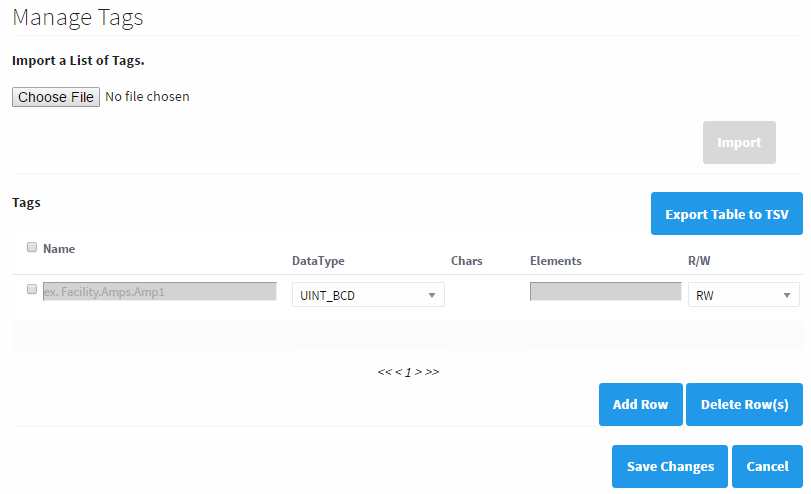Go to first page with << link
Image resolution: width=811 pixels, height=494 pixels.
[384, 372]
